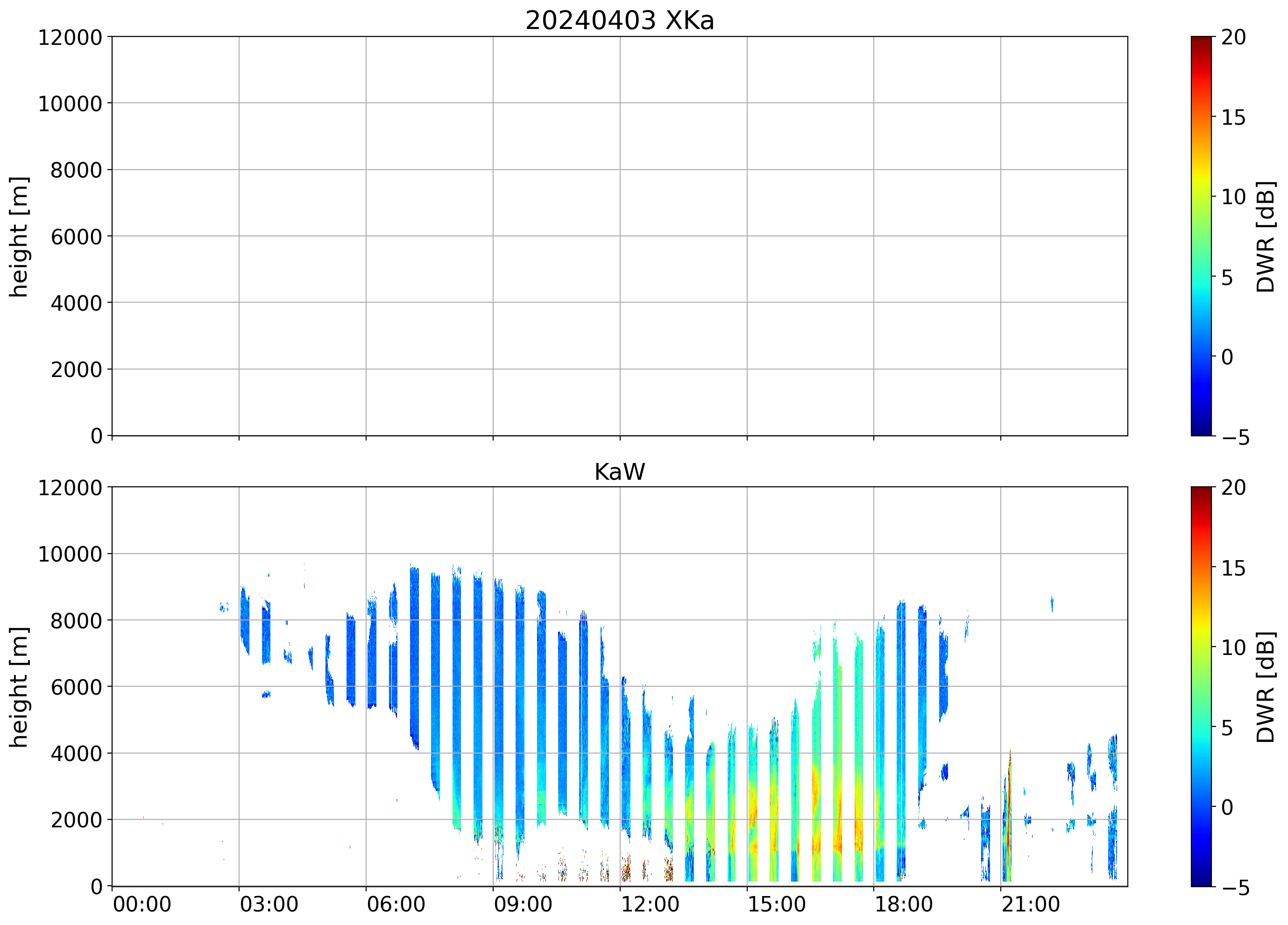Click the top panel's 'height [m]' label

pos(19,236)
